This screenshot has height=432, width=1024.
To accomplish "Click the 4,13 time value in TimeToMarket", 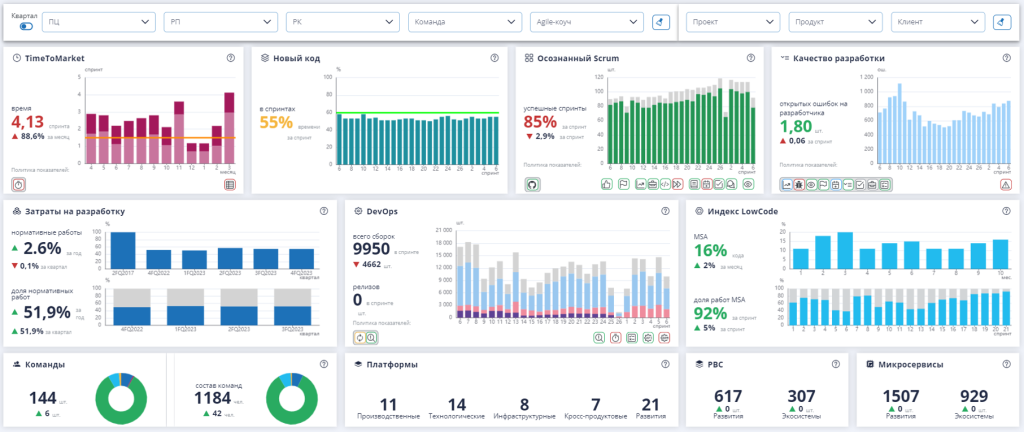I will 28,122.
